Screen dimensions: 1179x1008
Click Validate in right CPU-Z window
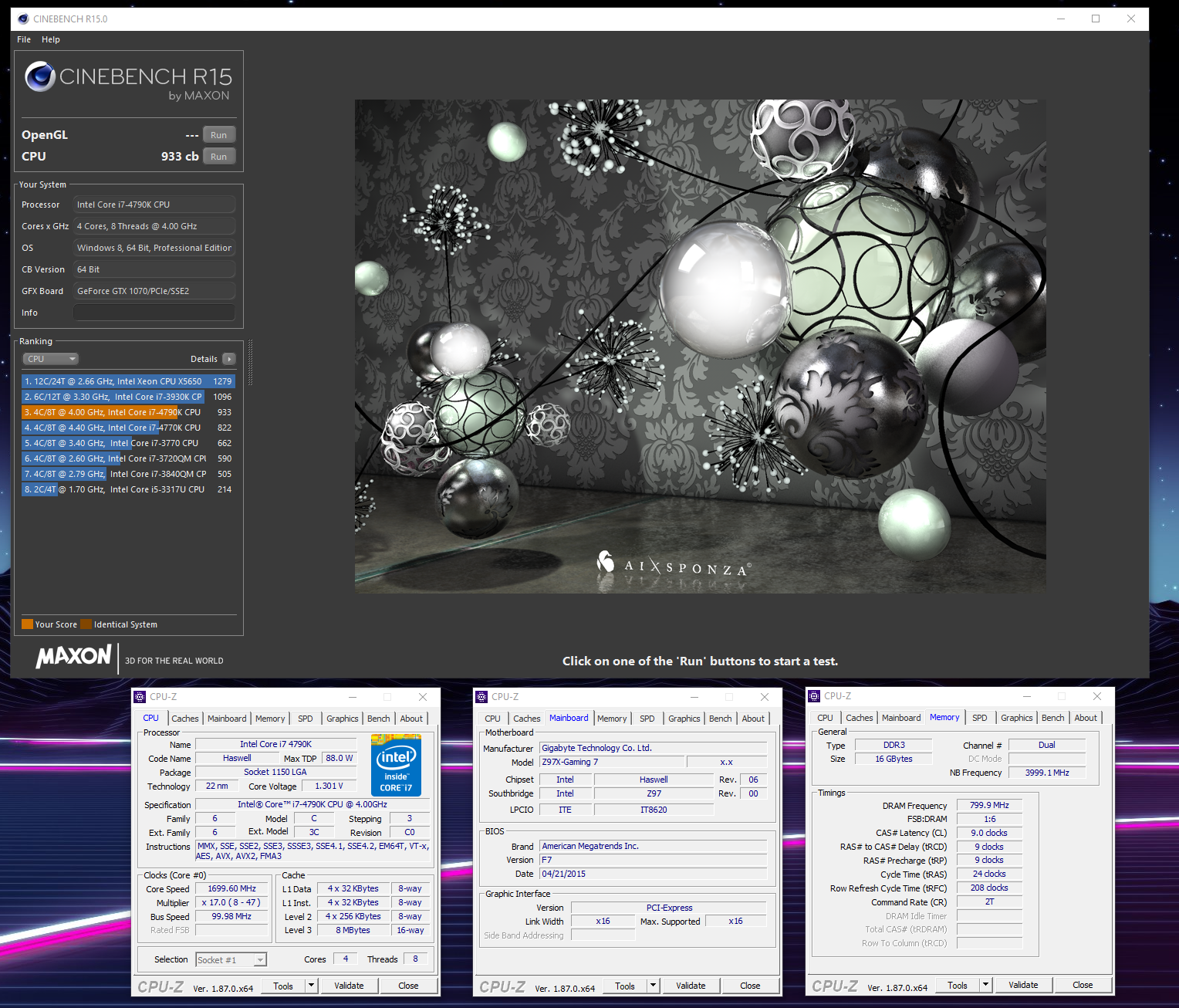[x=1023, y=985]
